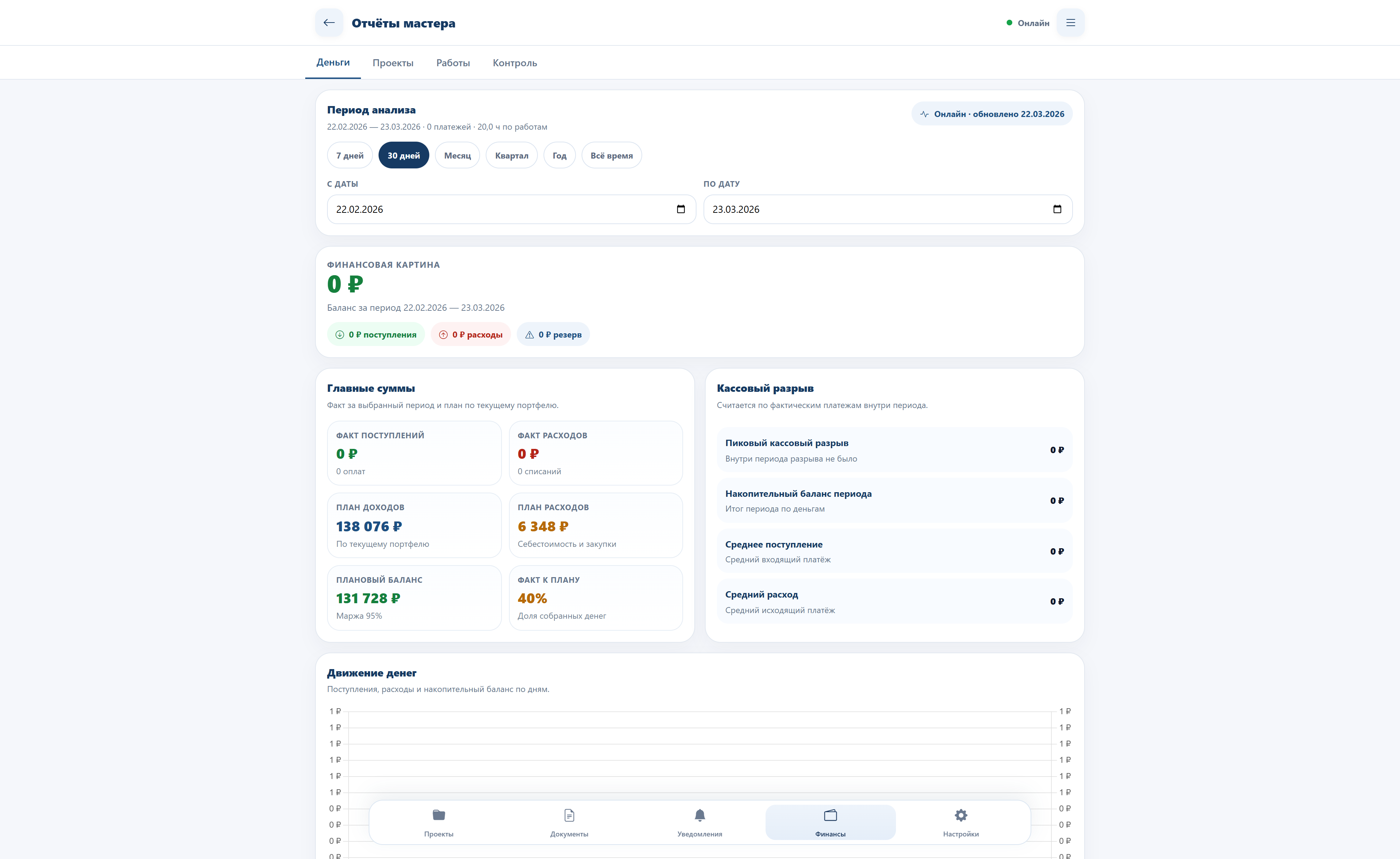The height and width of the screenshot is (859, 1400).
Task: Open the start date calendar picker
Action: point(681,209)
